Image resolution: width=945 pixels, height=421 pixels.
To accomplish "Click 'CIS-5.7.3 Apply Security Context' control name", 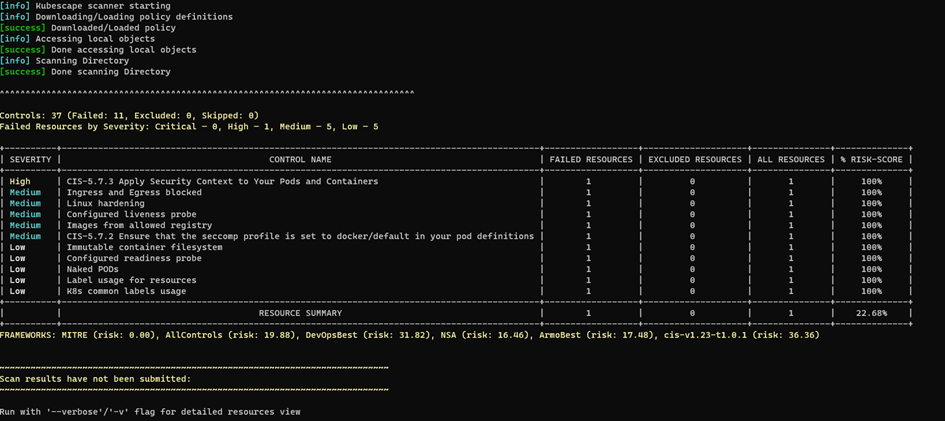I will click(x=222, y=181).
